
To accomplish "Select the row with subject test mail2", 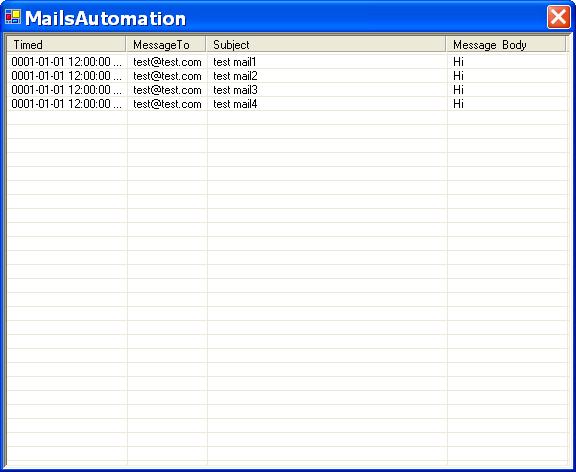I will point(287,76).
